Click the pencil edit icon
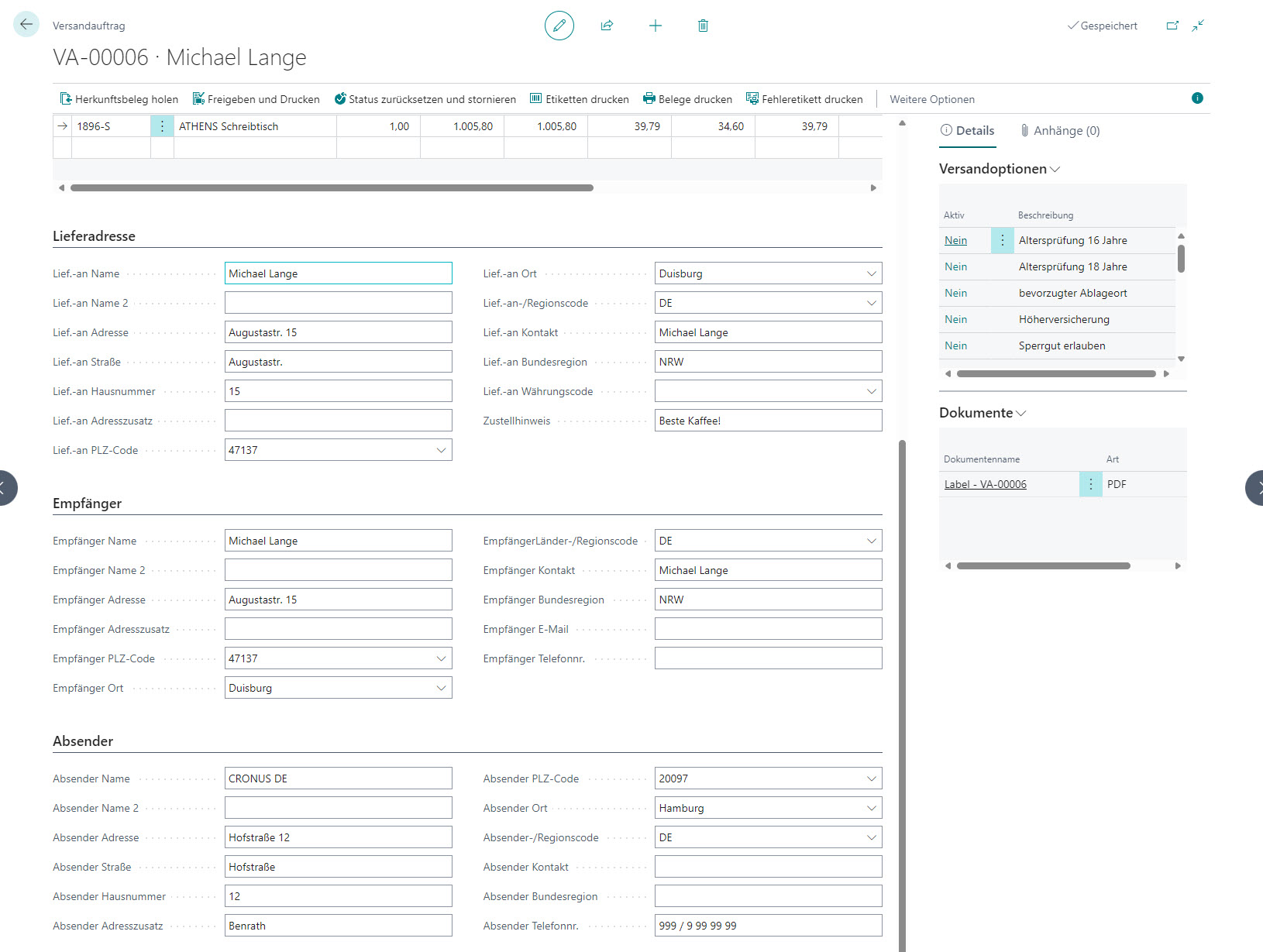 tap(559, 26)
